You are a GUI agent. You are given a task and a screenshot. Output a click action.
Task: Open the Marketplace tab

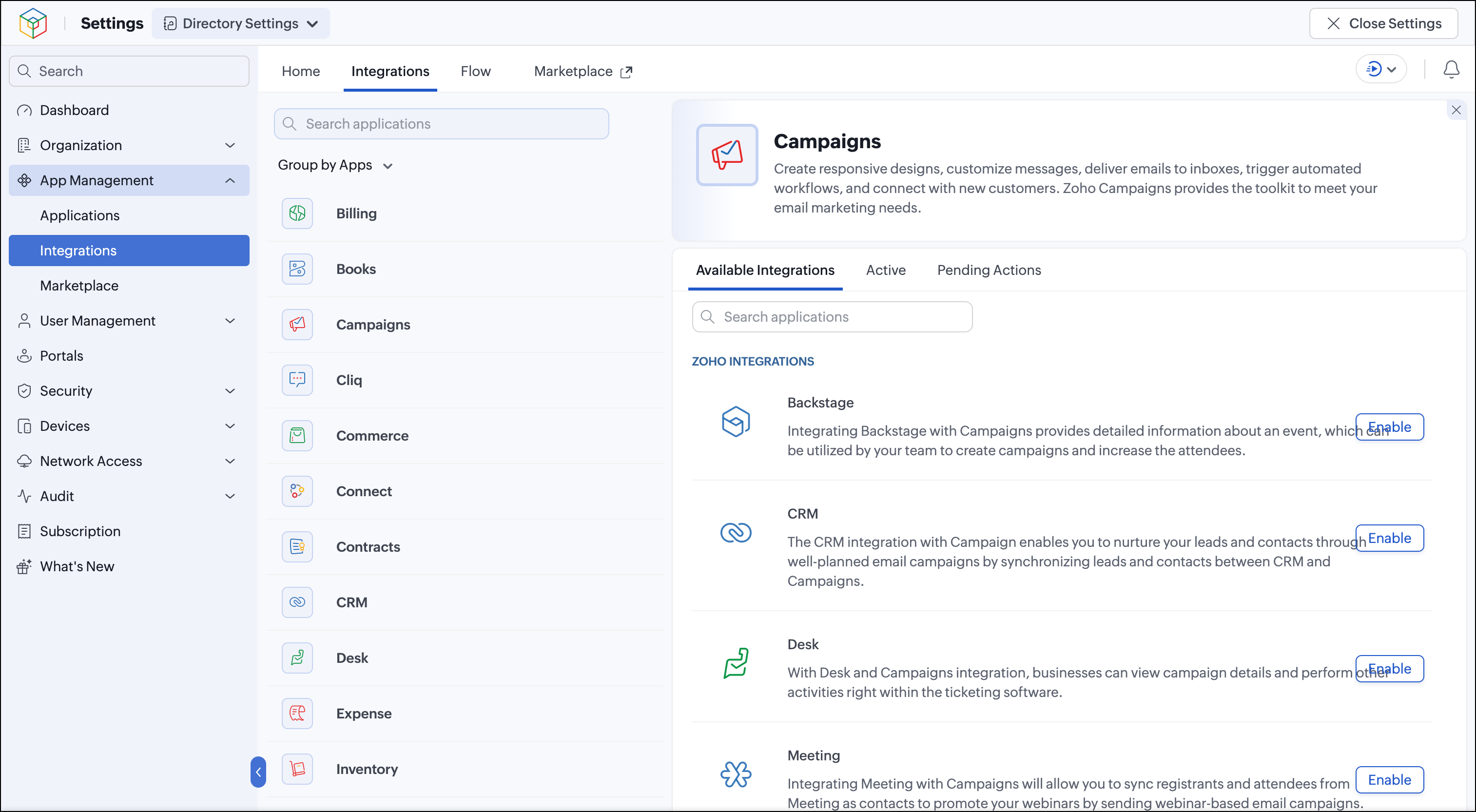[583, 72]
